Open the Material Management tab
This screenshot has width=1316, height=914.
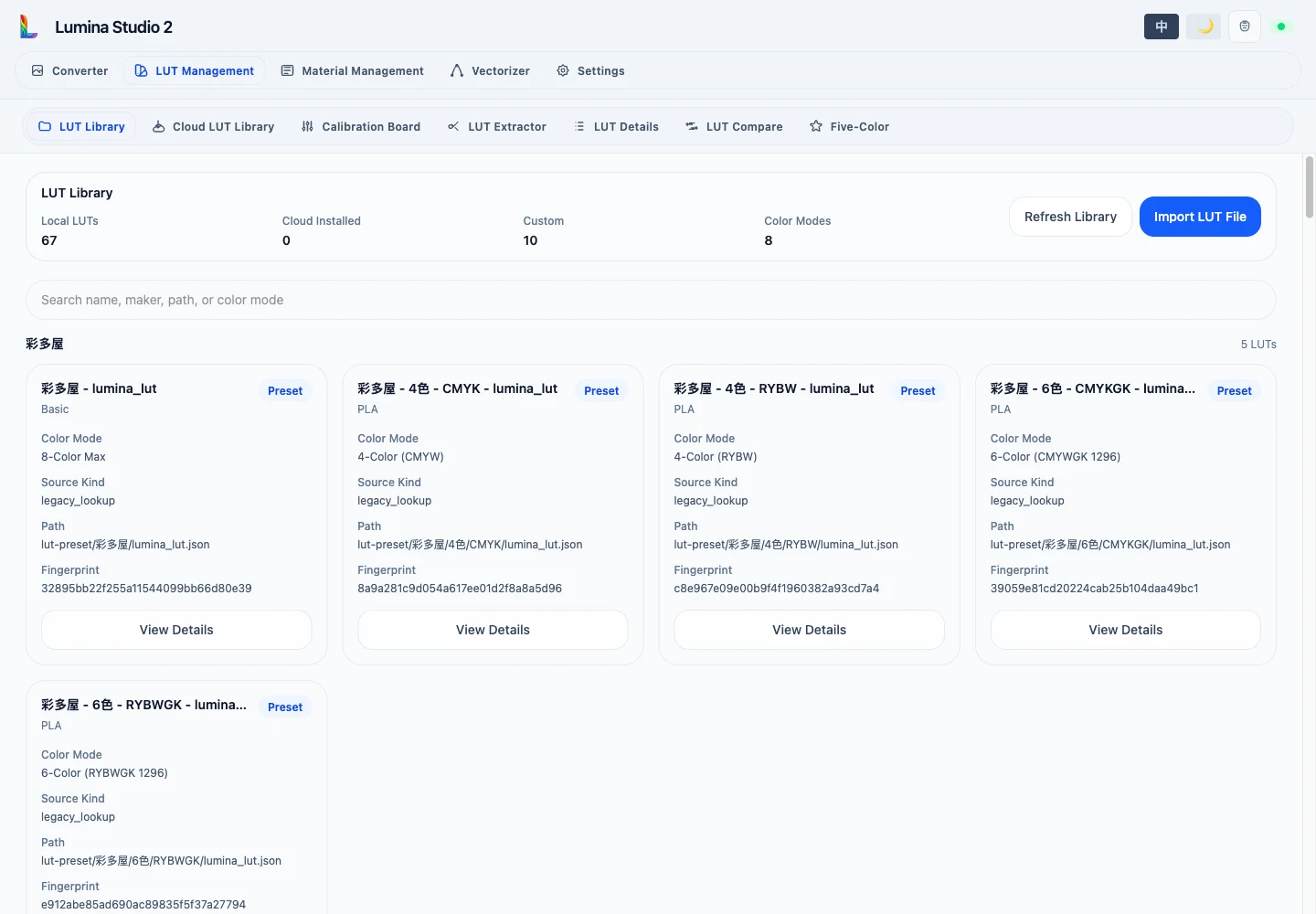pos(352,70)
